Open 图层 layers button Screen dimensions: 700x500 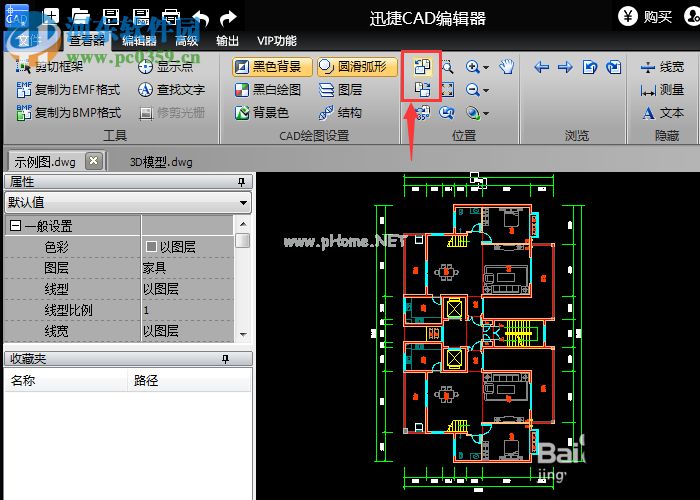point(341,90)
